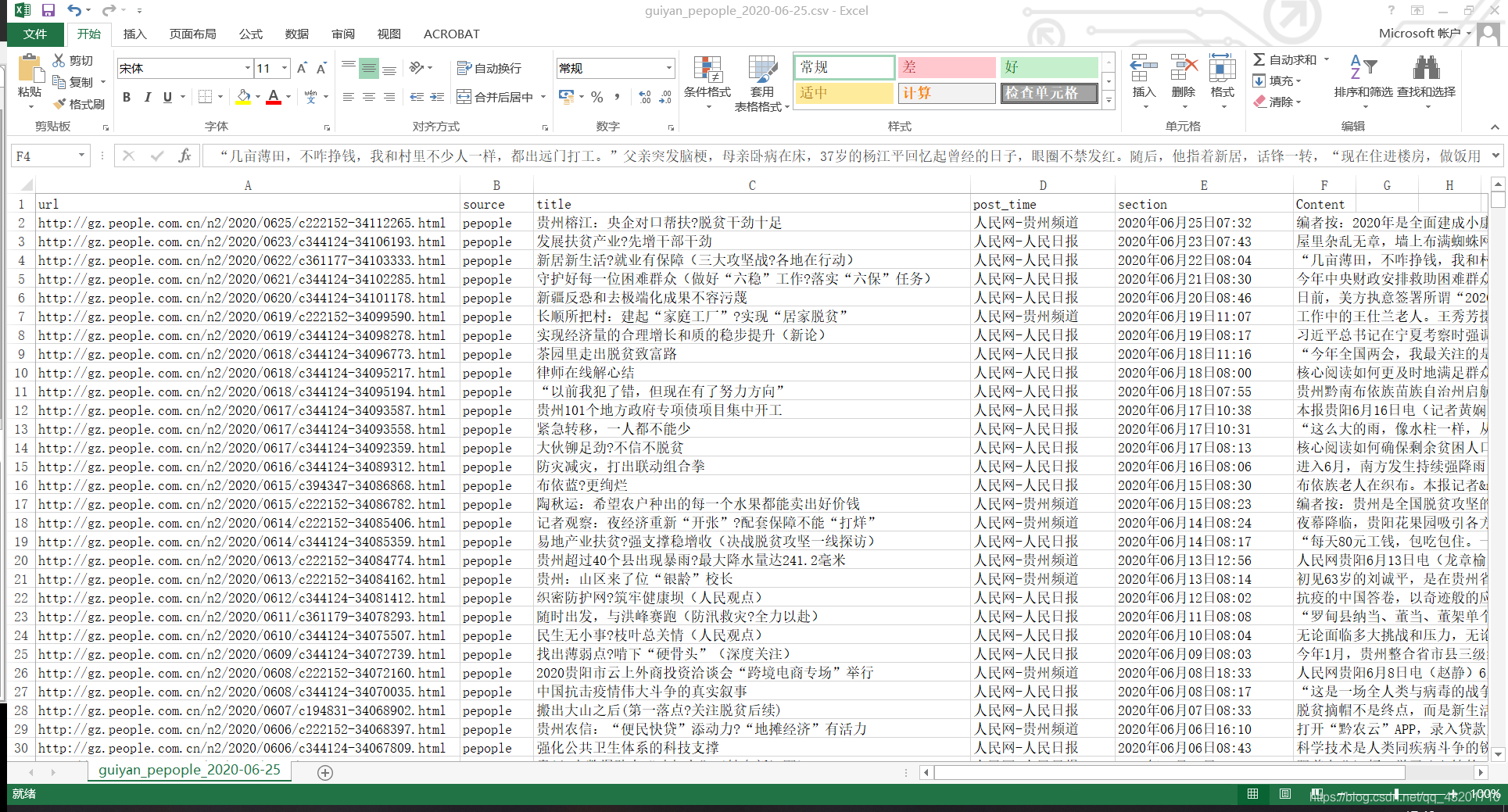
Task: Apply the Bad (差) cell style
Action: [x=946, y=67]
